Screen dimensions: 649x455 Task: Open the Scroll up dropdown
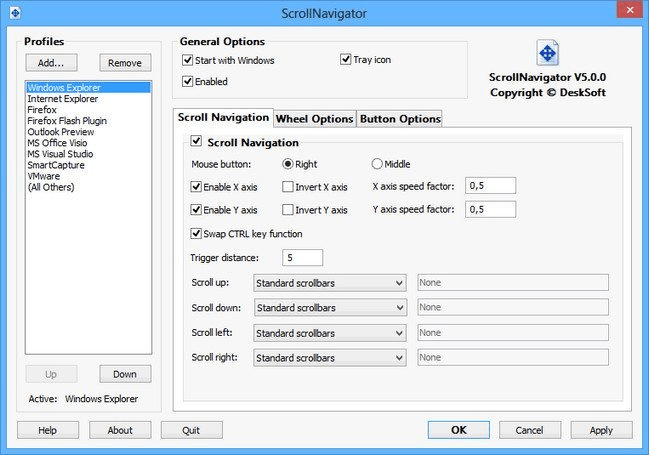[x=330, y=282]
